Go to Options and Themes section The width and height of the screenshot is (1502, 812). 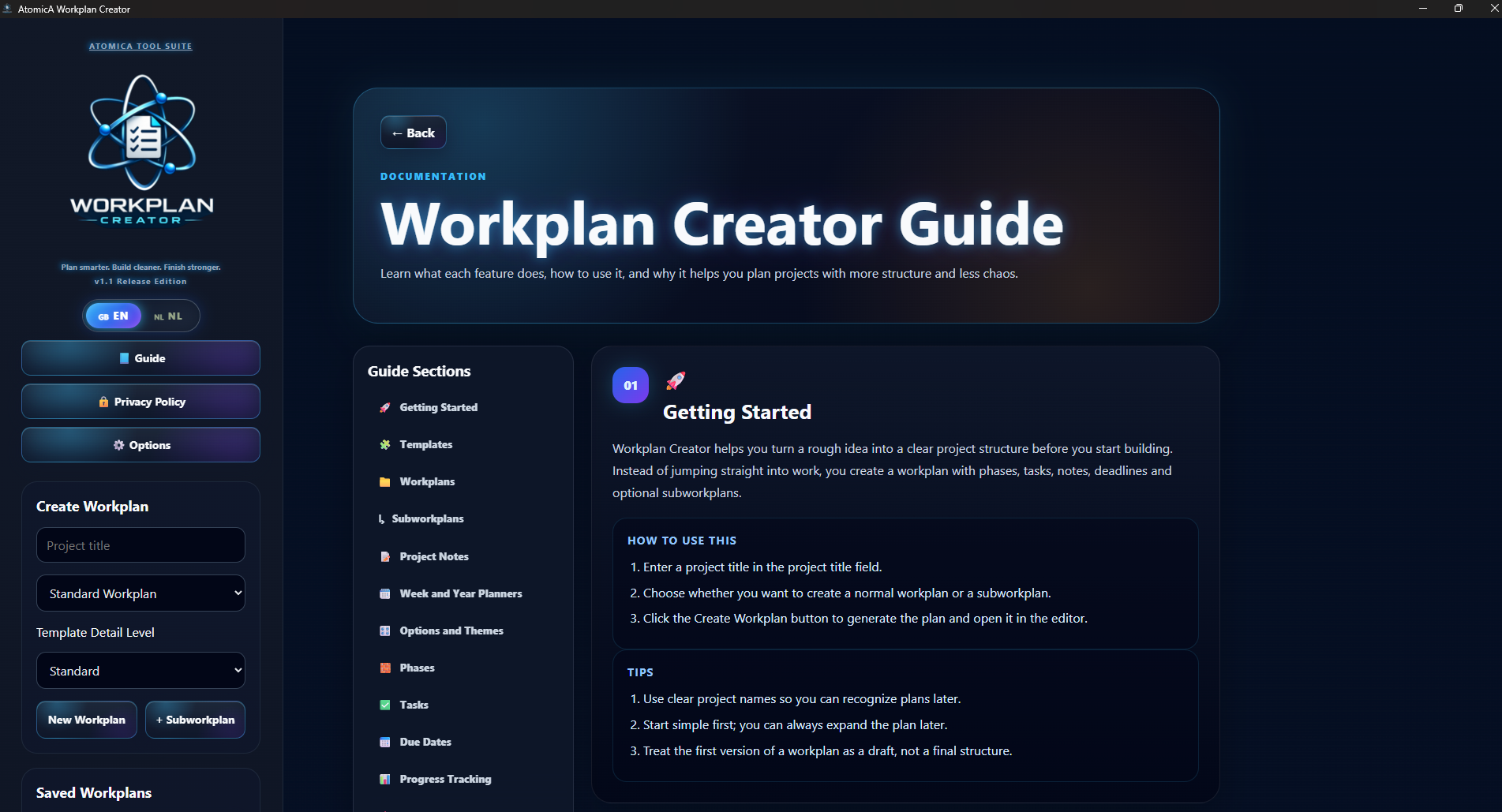click(463, 631)
